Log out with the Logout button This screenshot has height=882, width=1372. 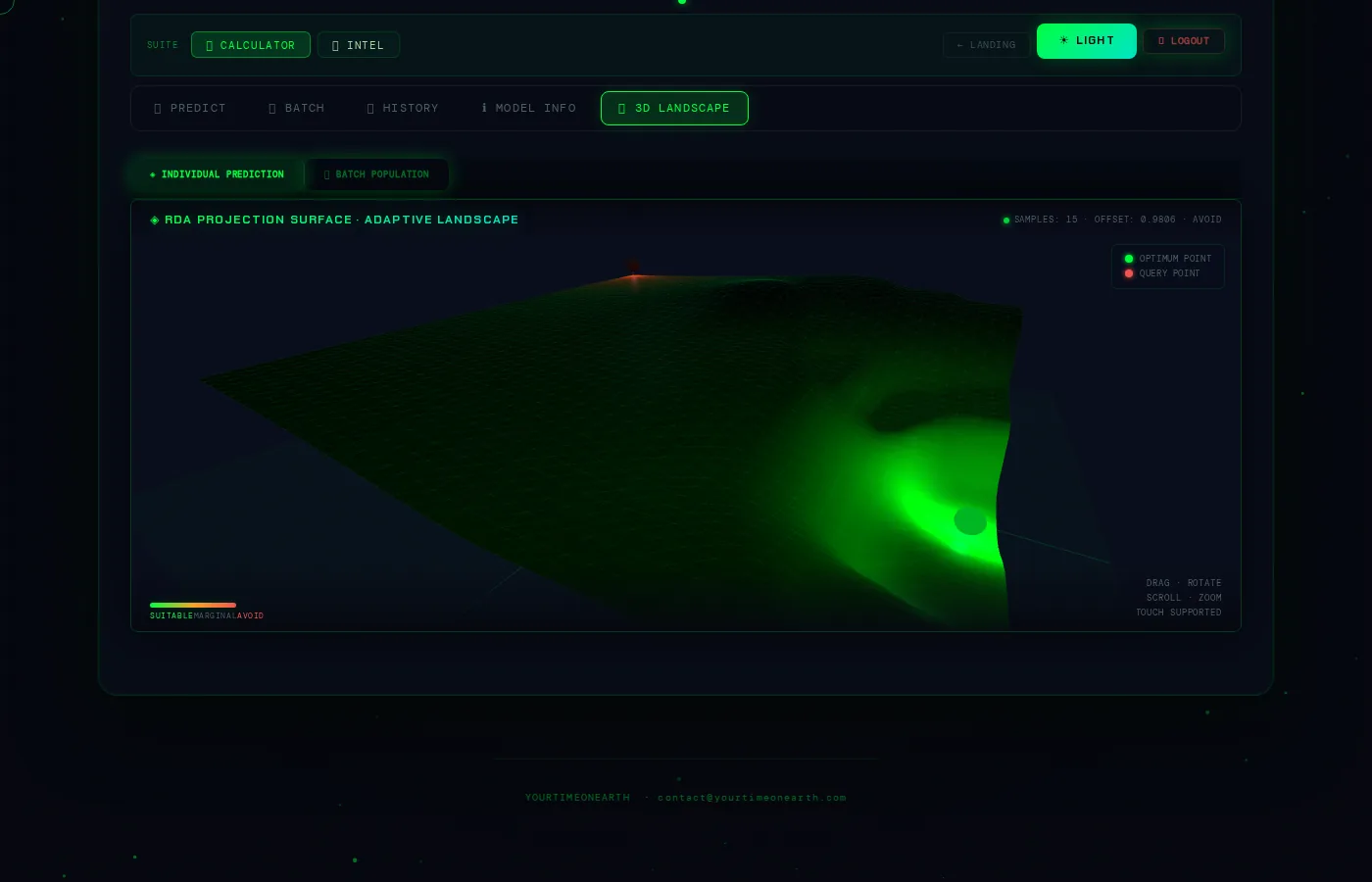(x=1184, y=41)
